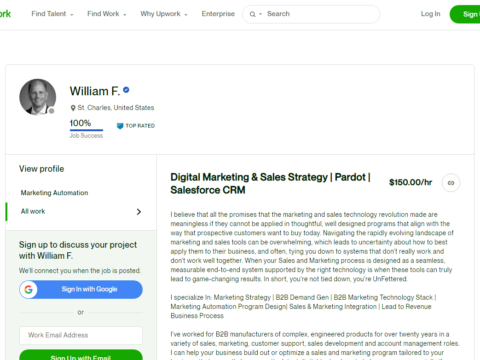480x360 pixels.
Task: Click the verified badge next to William F.
Action: coord(126,90)
